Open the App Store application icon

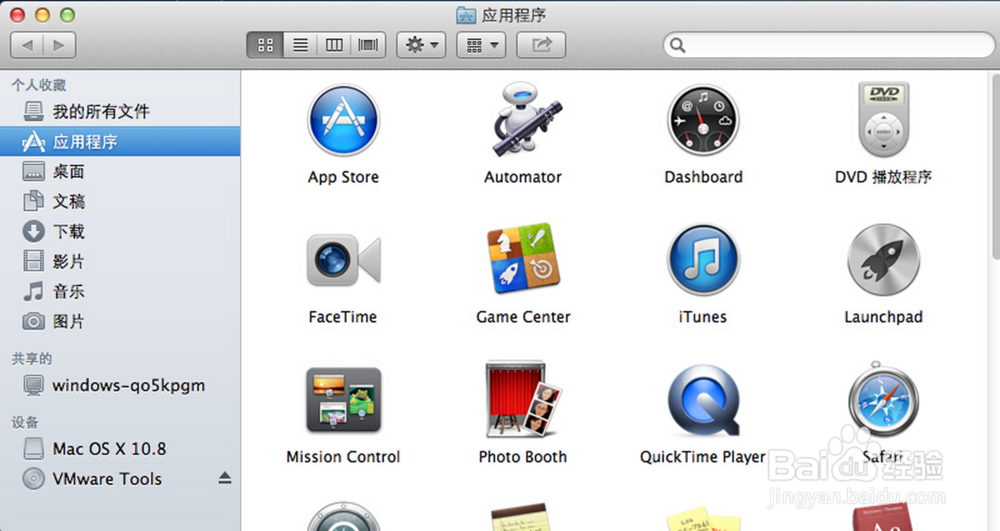click(343, 120)
